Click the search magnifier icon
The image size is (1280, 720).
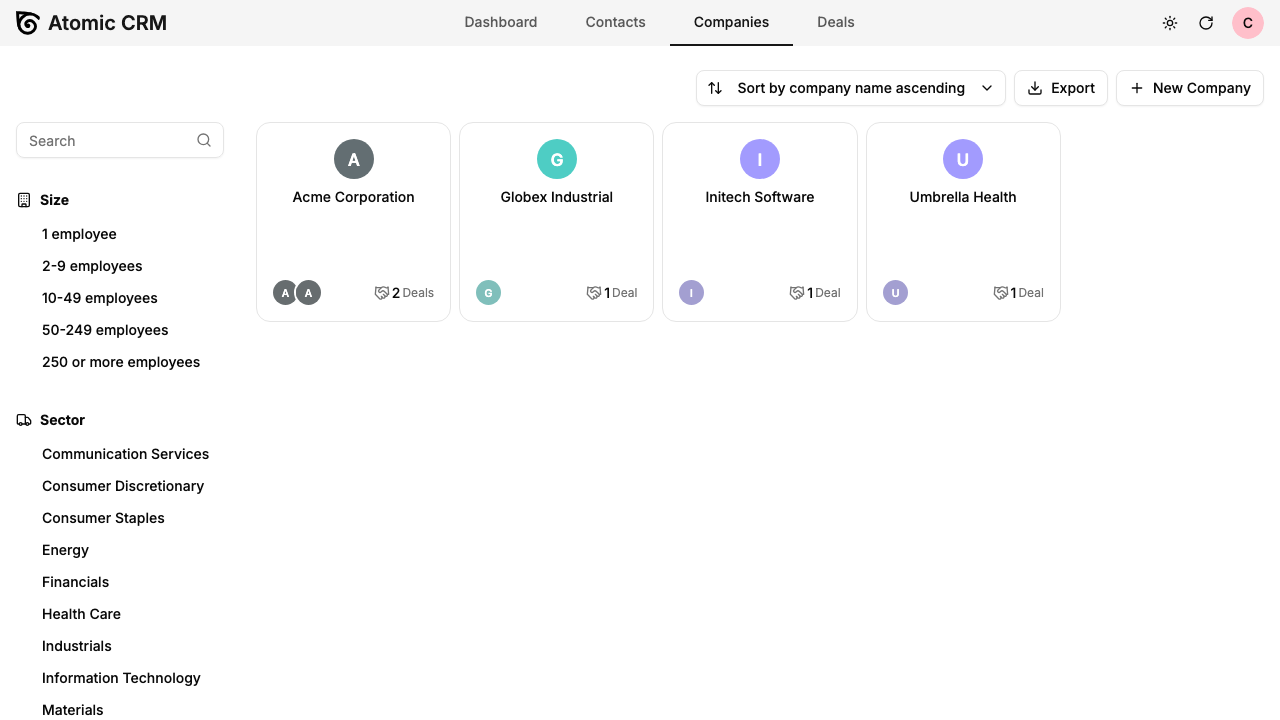click(204, 140)
